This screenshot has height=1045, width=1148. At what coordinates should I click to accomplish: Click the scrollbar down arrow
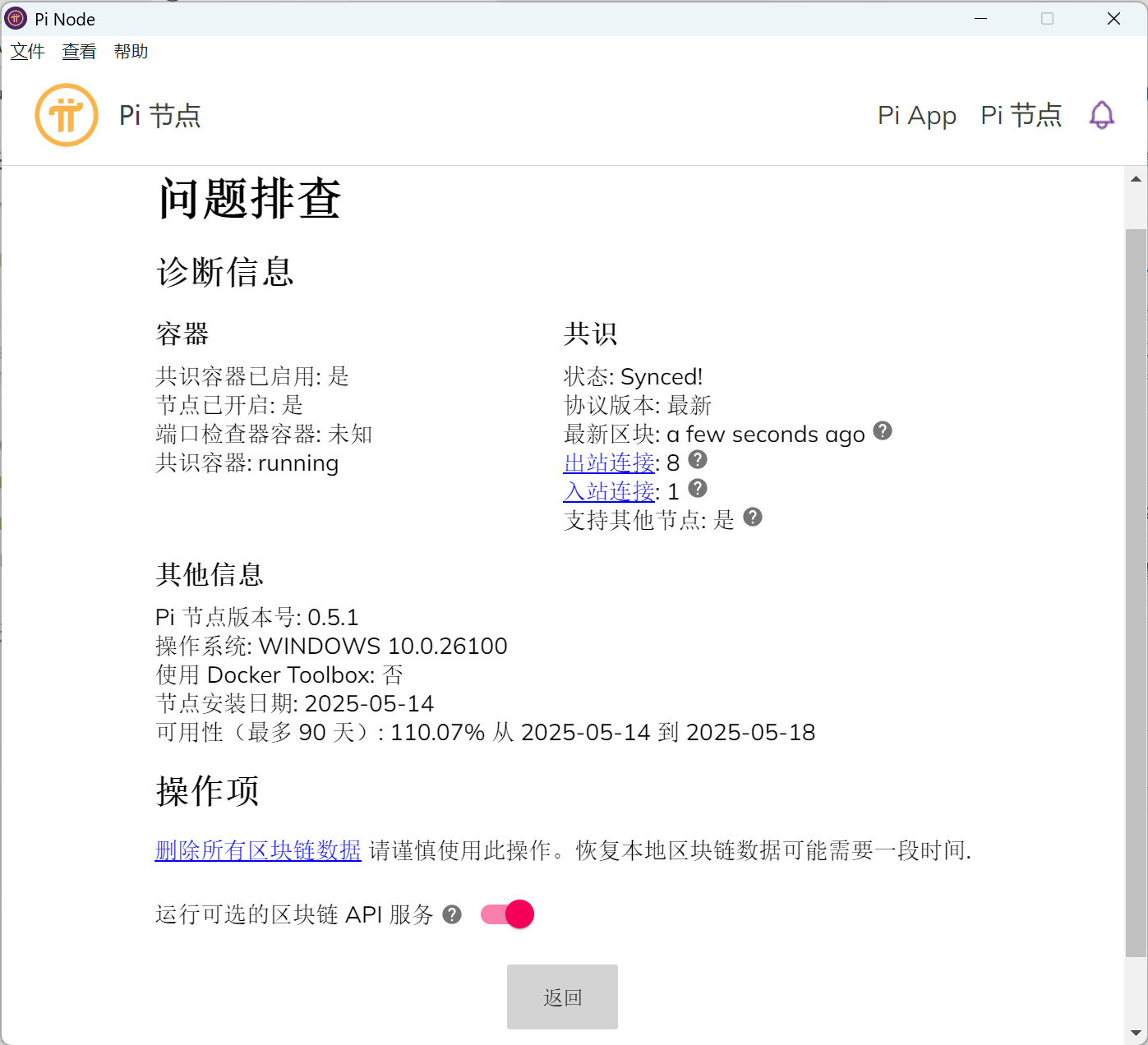point(1136,1033)
